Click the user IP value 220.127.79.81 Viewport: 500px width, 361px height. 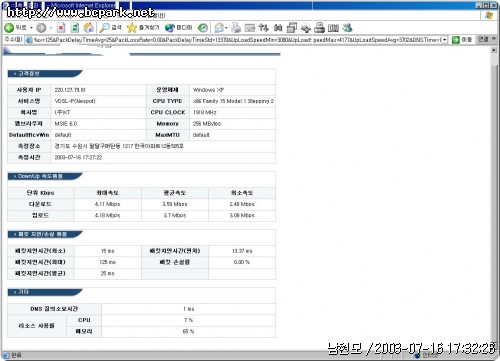point(70,90)
